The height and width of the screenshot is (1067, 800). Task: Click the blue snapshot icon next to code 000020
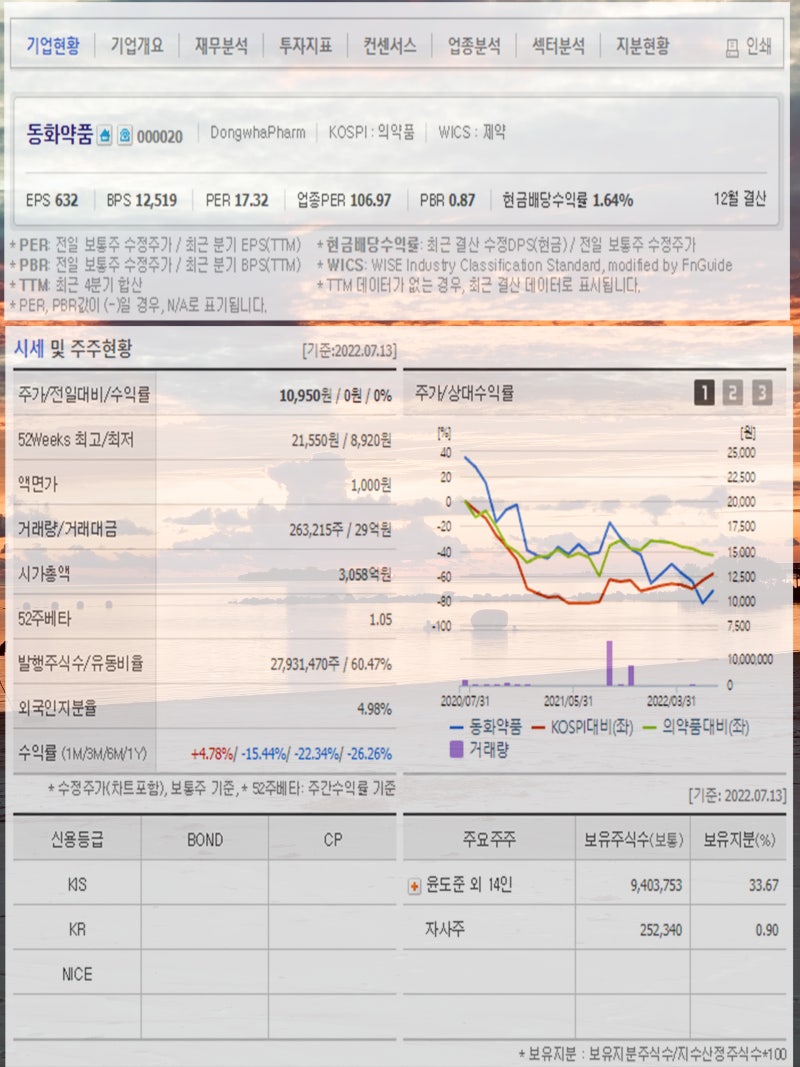pyautogui.click(x=125, y=131)
